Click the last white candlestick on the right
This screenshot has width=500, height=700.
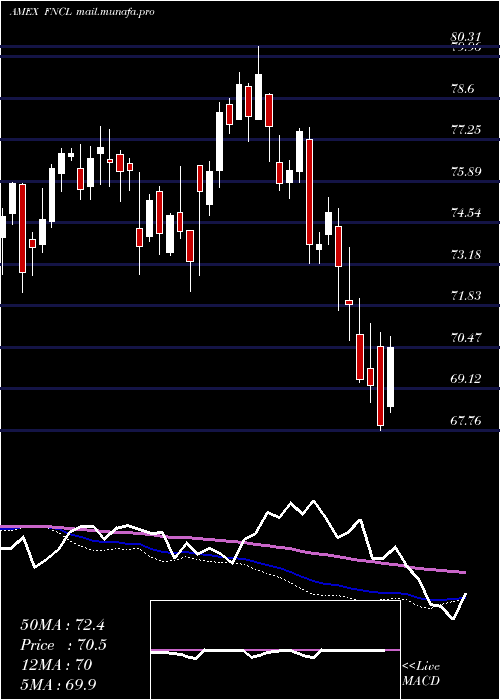point(391,375)
